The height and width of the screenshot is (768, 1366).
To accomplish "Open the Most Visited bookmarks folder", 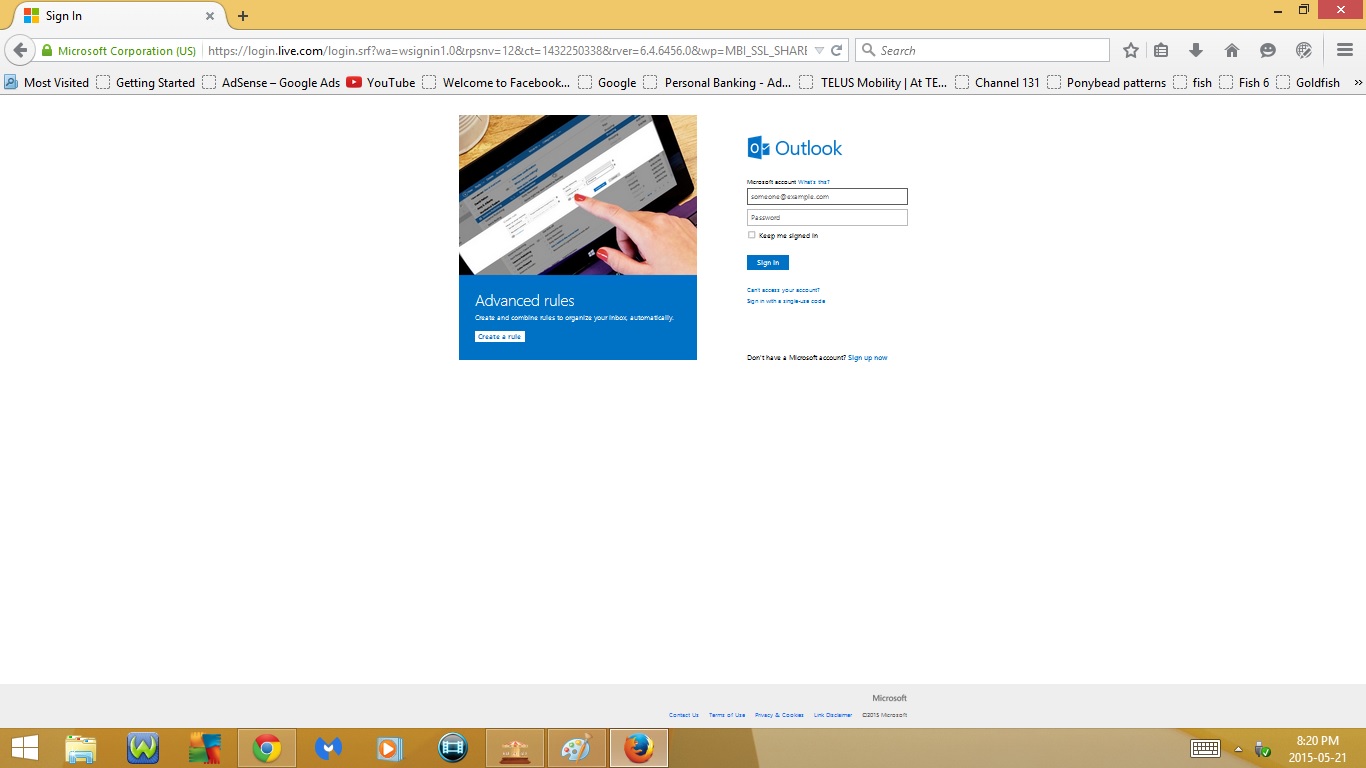I will coord(46,83).
